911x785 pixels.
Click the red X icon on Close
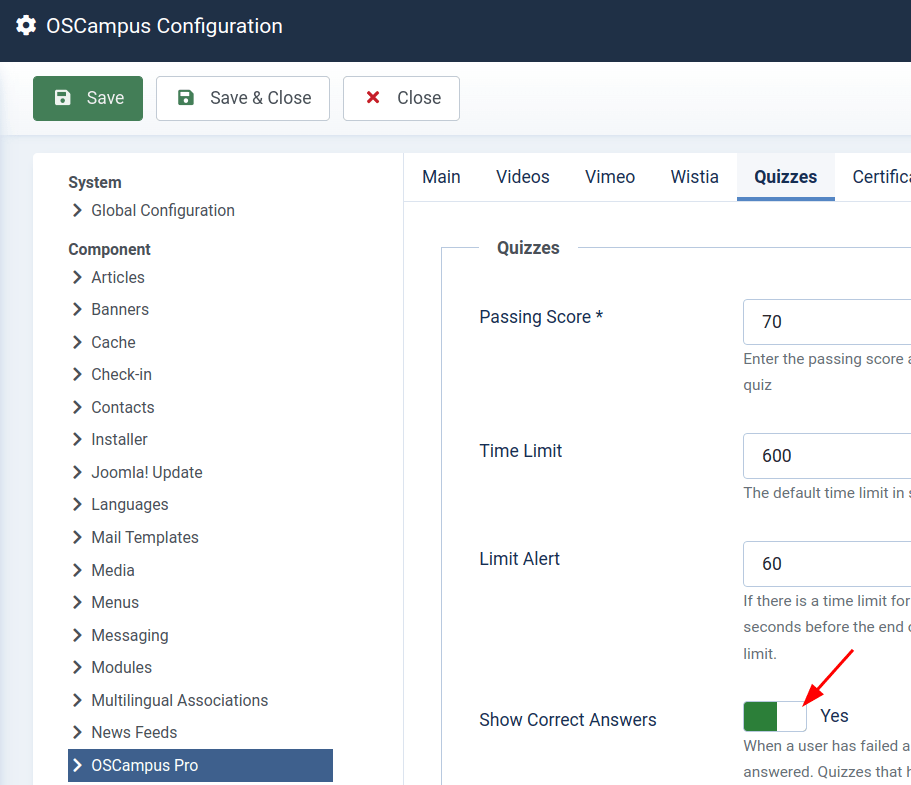point(373,97)
